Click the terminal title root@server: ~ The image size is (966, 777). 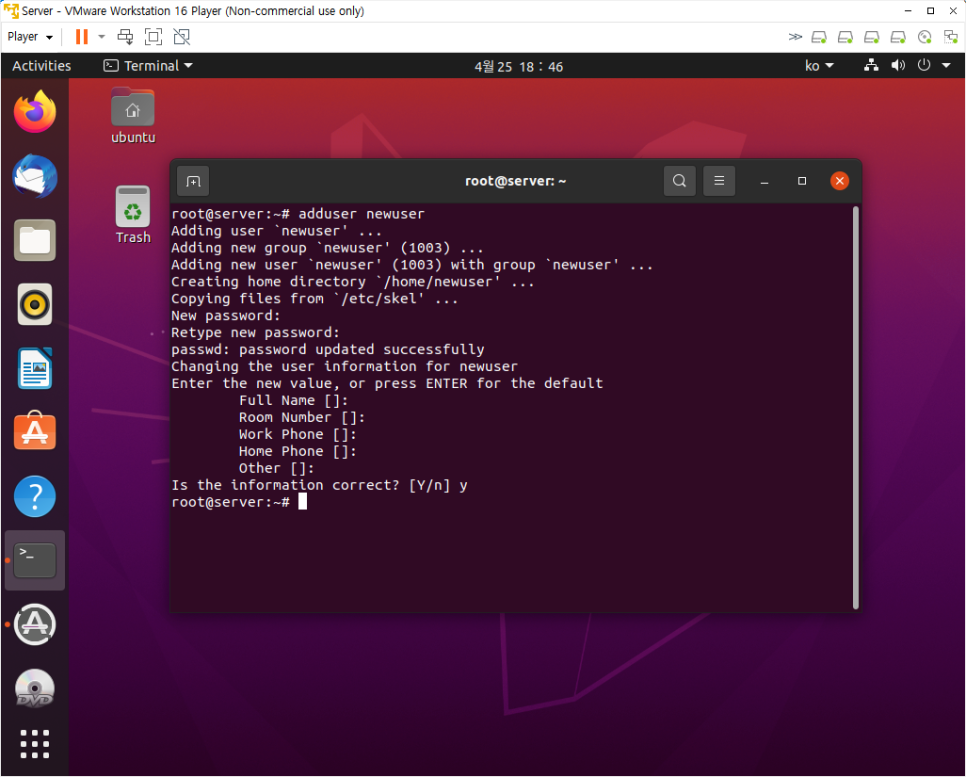pyautogui.click(x=515, y=181)
